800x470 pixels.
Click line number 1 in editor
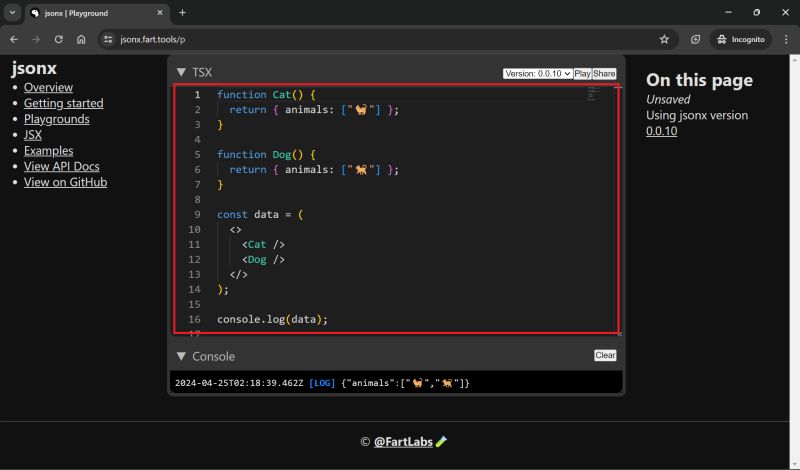(x=197, y=94)
